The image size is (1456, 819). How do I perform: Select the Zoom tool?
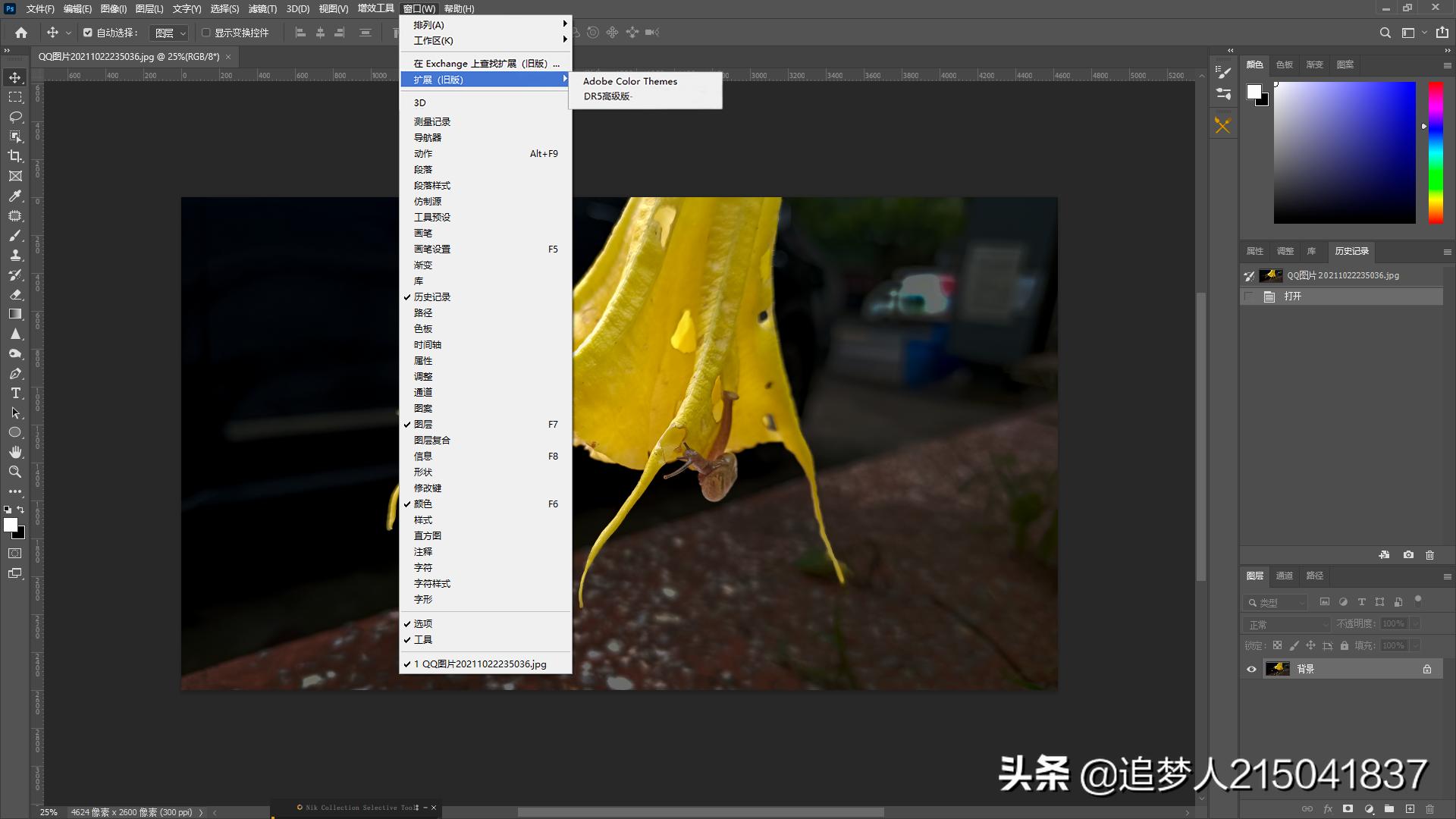[x=15, y=472]
